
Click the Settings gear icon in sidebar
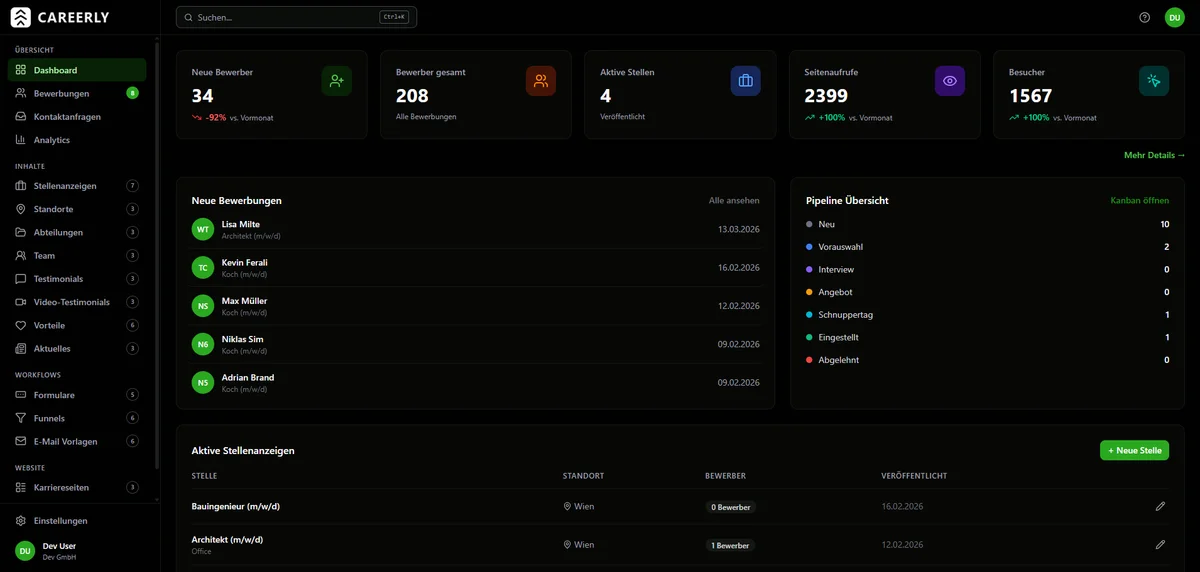(x=21, y=521)
